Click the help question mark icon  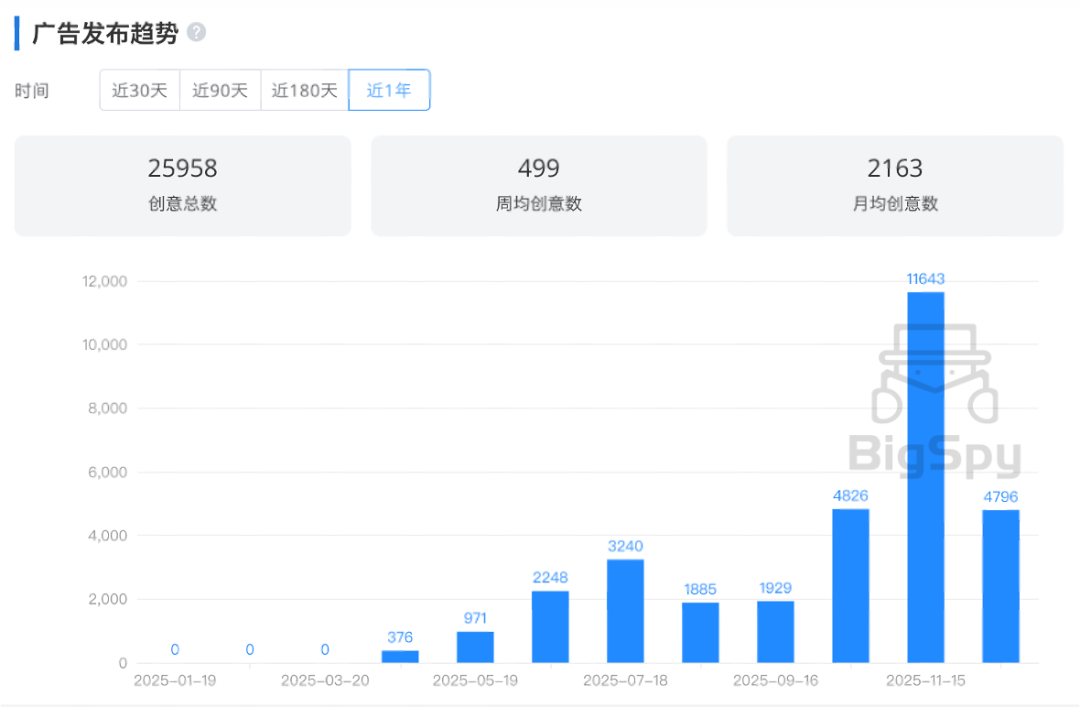[x=197, y=33]
